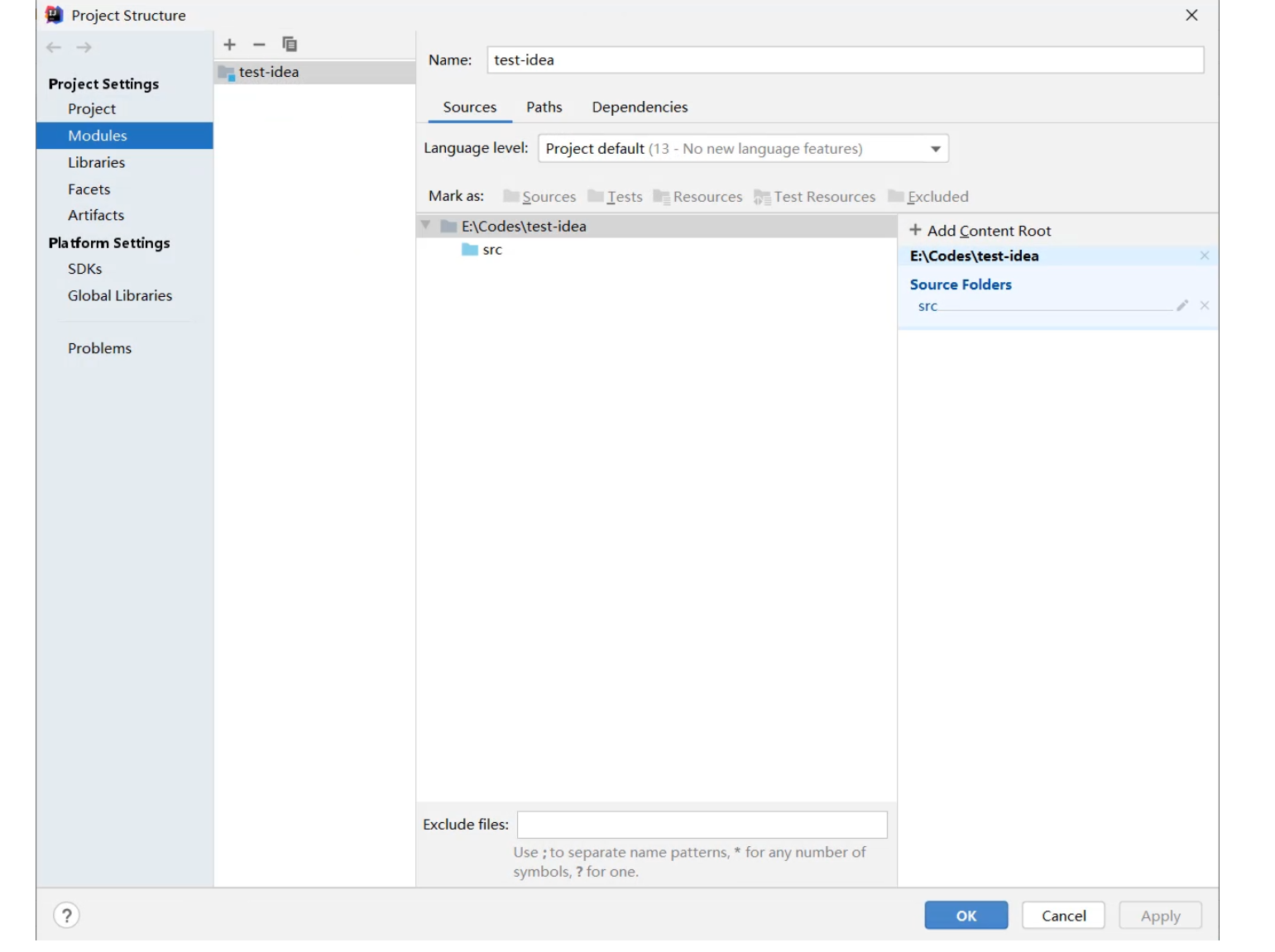Click the Copy module icon

pyautogui.click(x=290, y=45)
